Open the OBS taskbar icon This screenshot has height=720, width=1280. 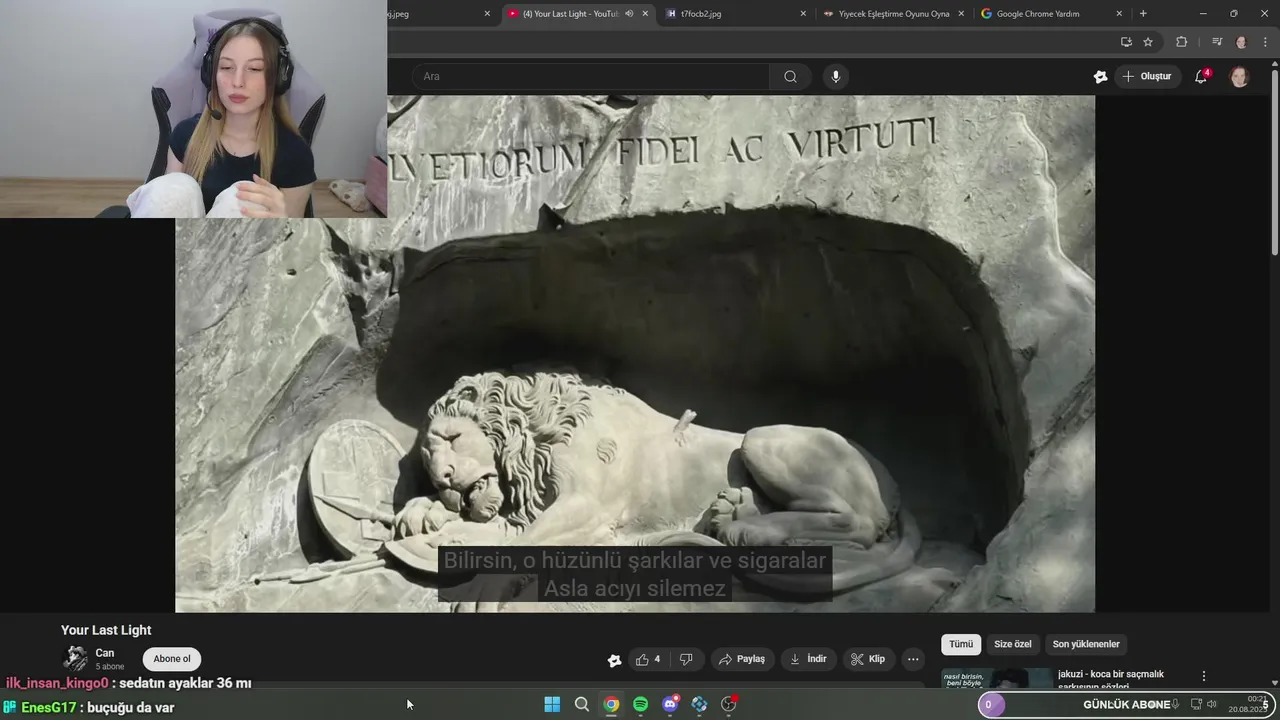(x=729, y=705)
